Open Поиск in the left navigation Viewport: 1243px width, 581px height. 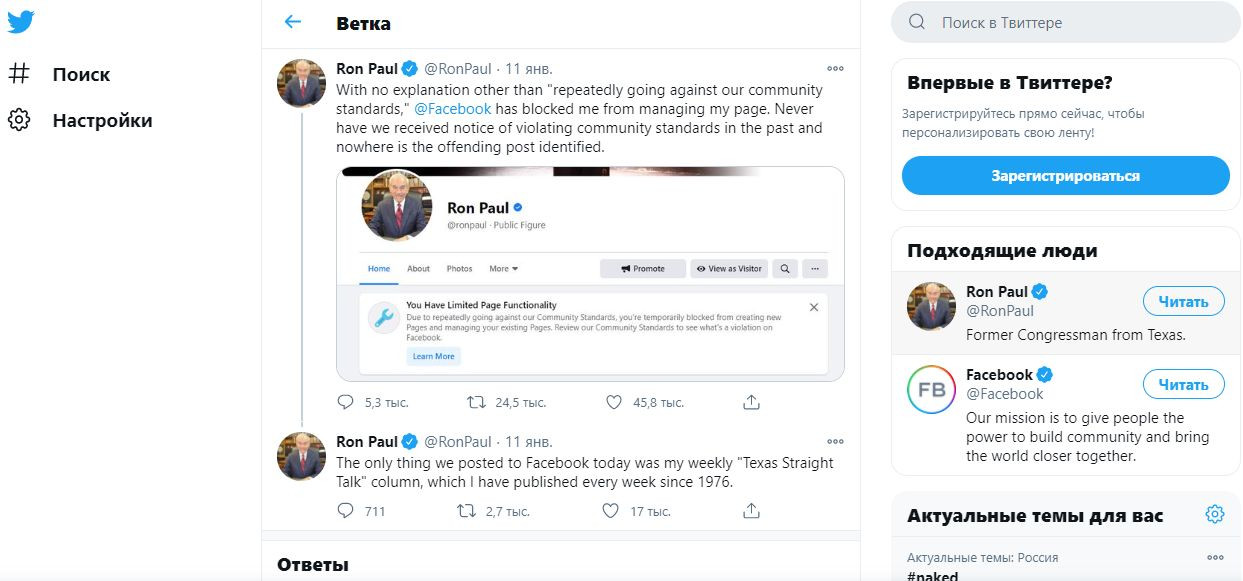81,74
